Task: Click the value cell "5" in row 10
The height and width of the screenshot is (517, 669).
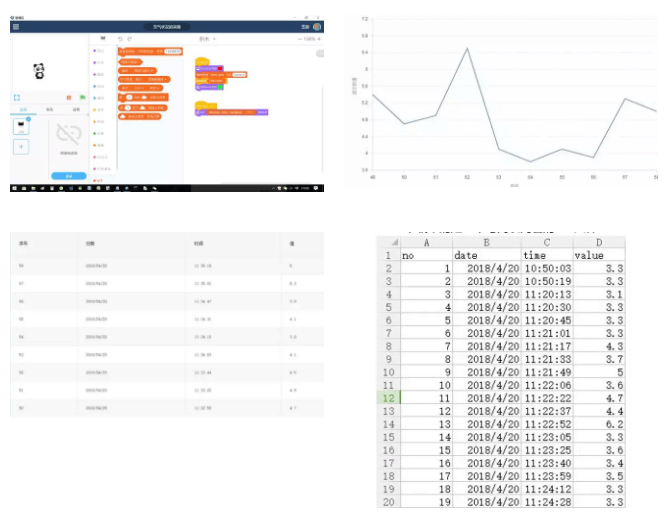Action: click(x=599, y=372)
